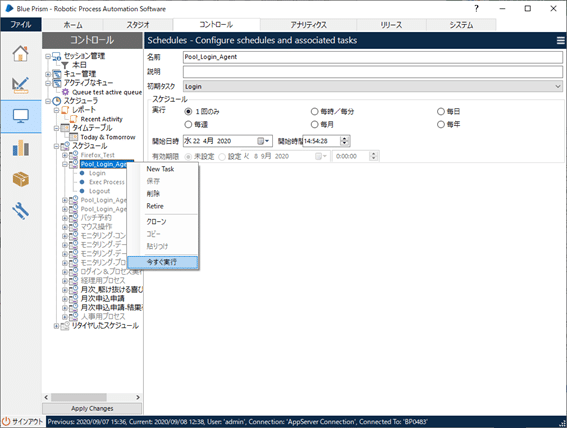Click the blue dot beside Exec Process
This screenshot has width=567, height=428.
point(82,182)
